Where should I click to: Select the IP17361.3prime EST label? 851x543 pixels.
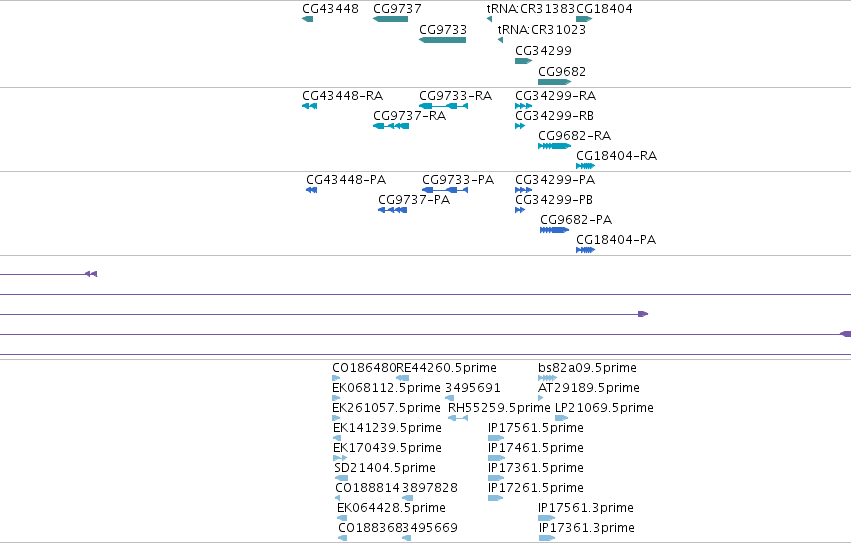point(587,528)
